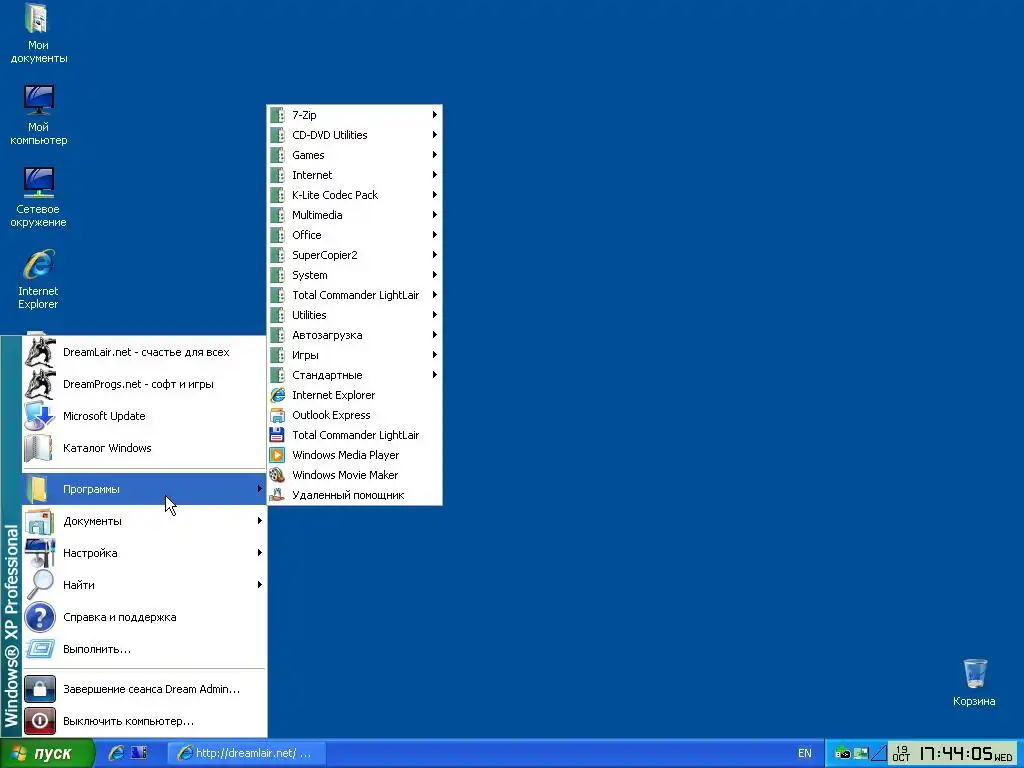Screen dimensions: 1024x768
Task: Expand the Games folder
Action: click(355, 155)
